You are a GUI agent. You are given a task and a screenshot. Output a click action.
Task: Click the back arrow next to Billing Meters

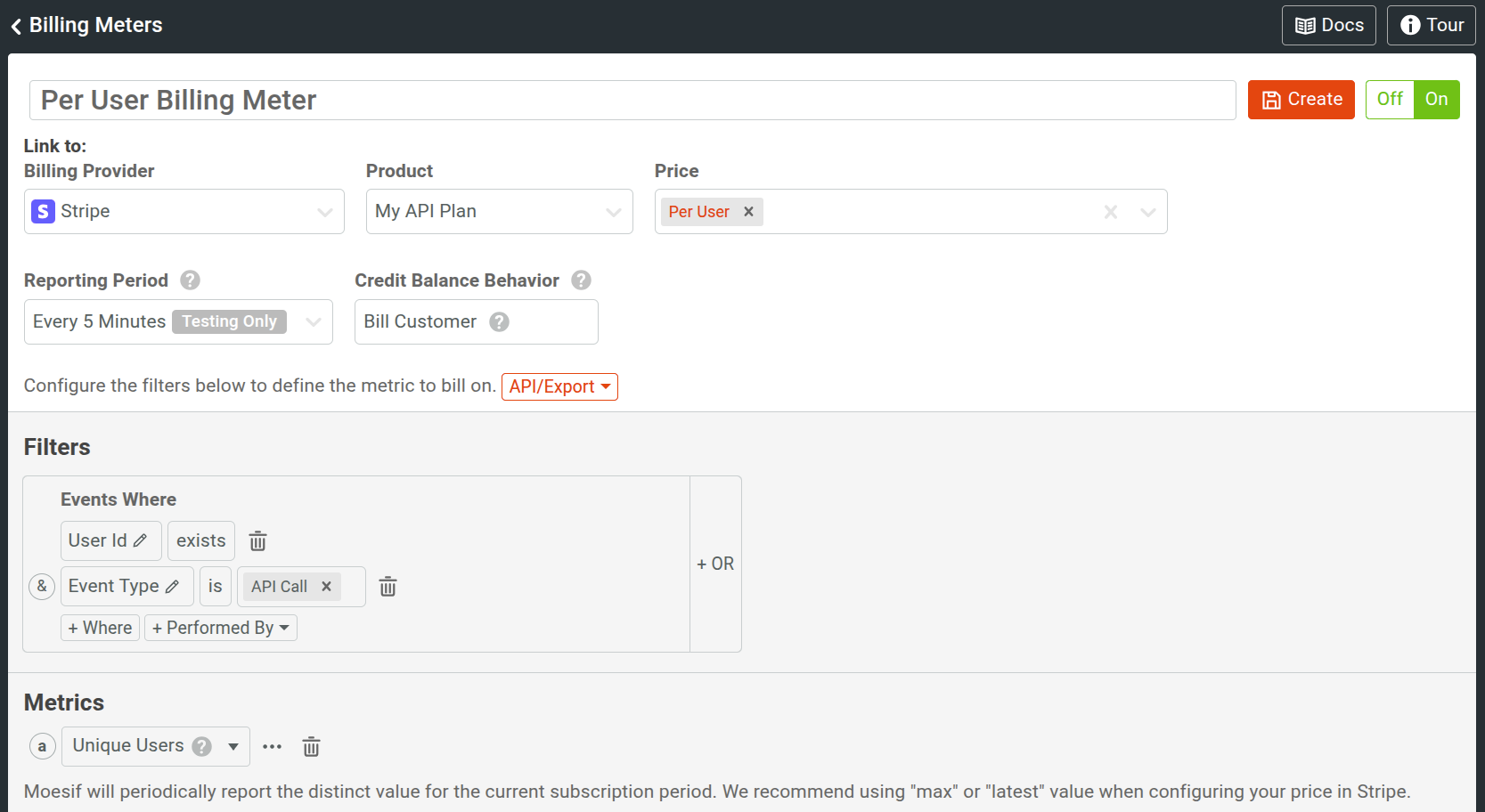pyautogui.click(x=15, y=25)
